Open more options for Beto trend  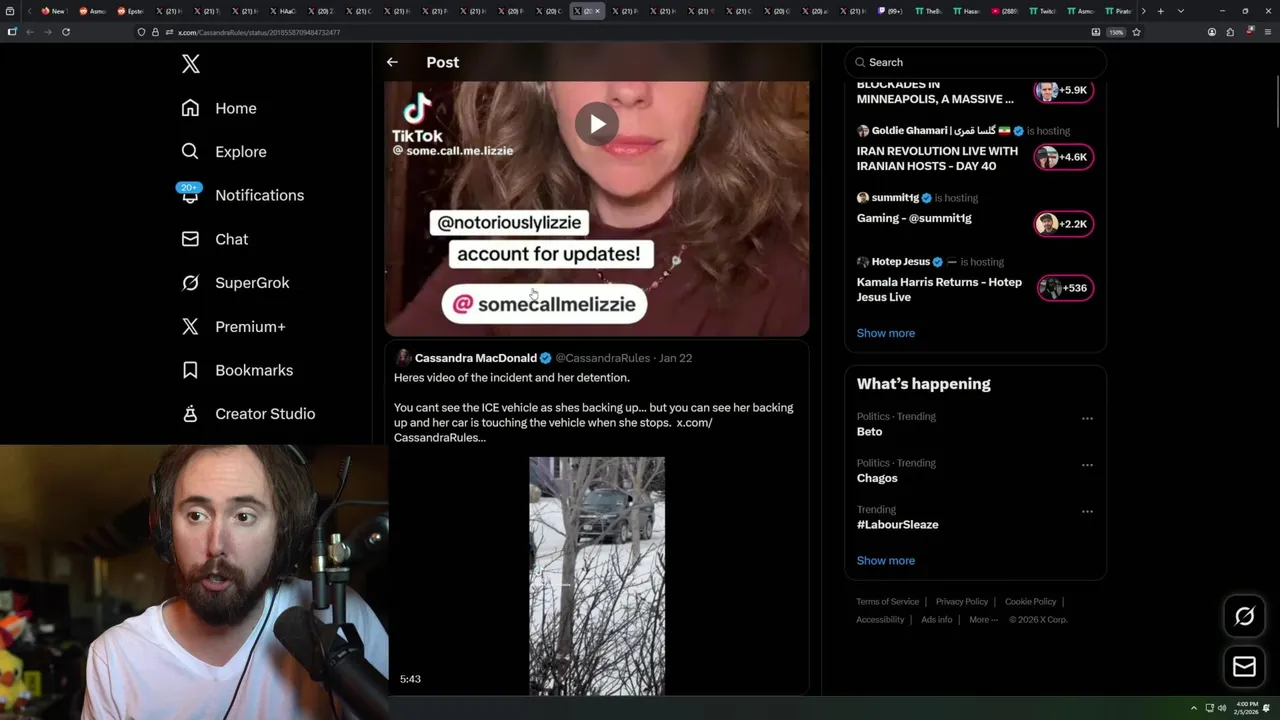[1087, 418]
